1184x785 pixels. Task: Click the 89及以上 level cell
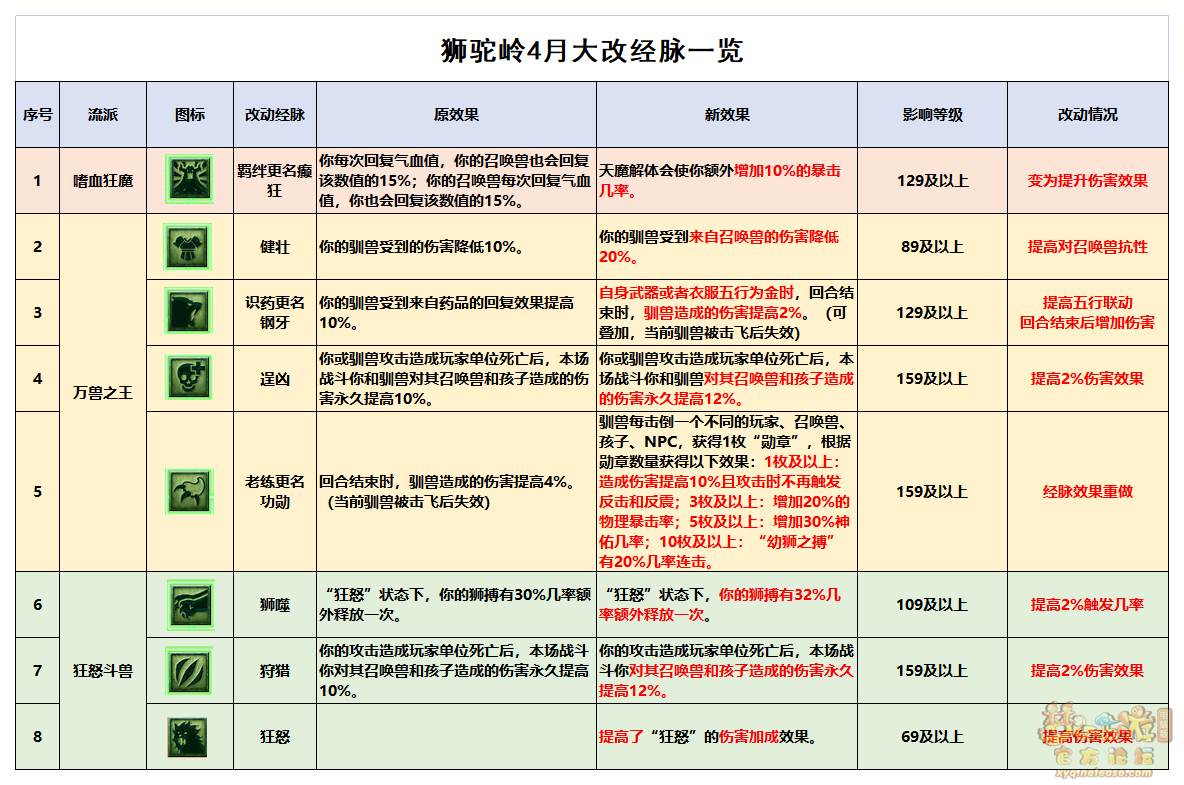coord(933,247)
